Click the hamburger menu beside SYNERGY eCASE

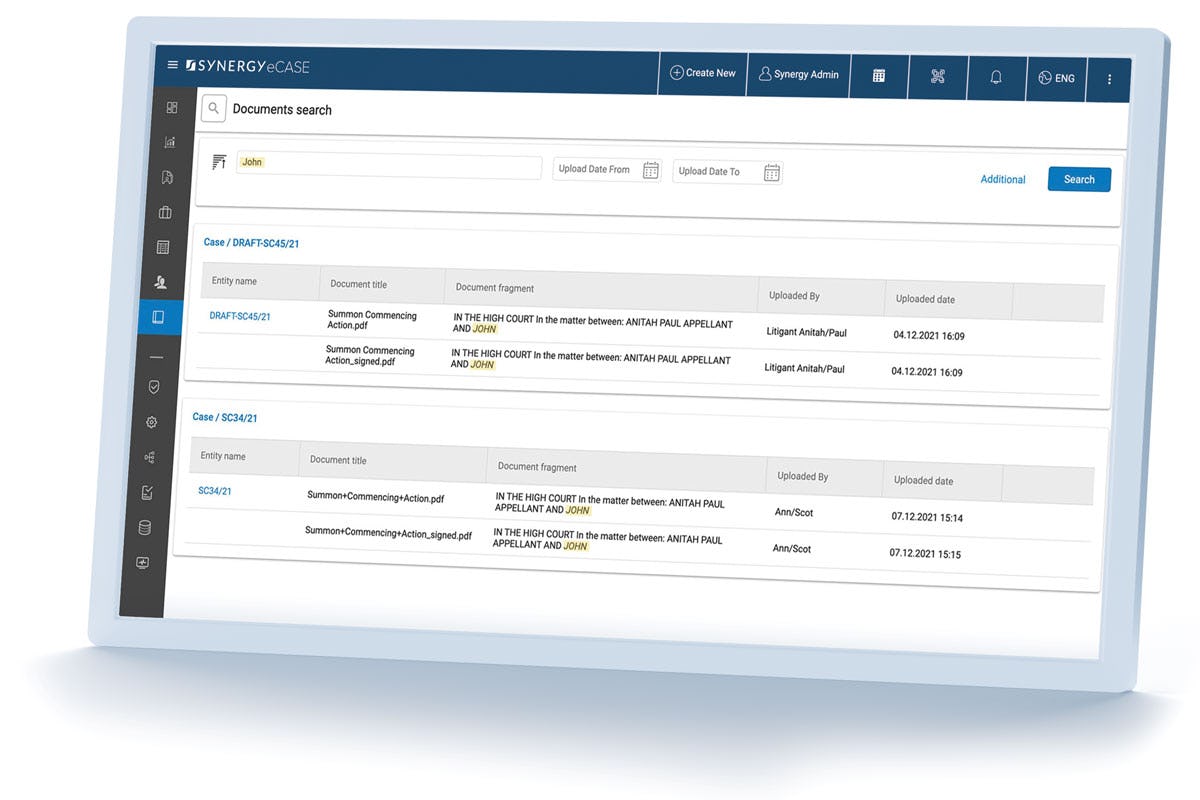coord(173,63)
